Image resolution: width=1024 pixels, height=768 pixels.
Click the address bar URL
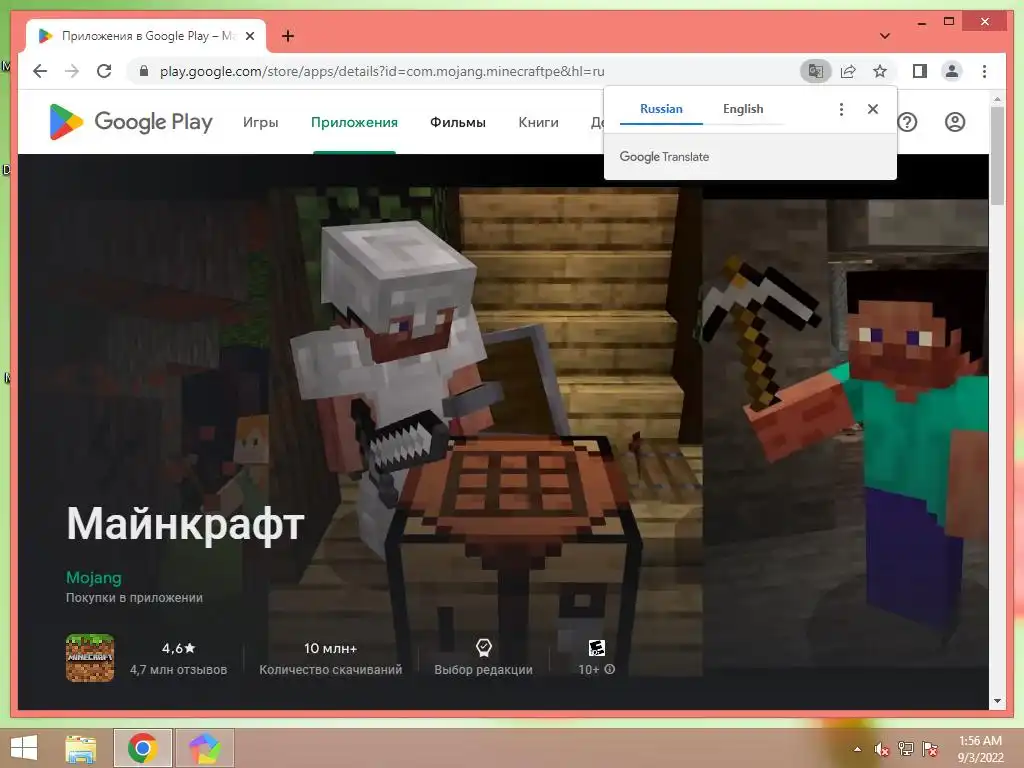point(382,71)
